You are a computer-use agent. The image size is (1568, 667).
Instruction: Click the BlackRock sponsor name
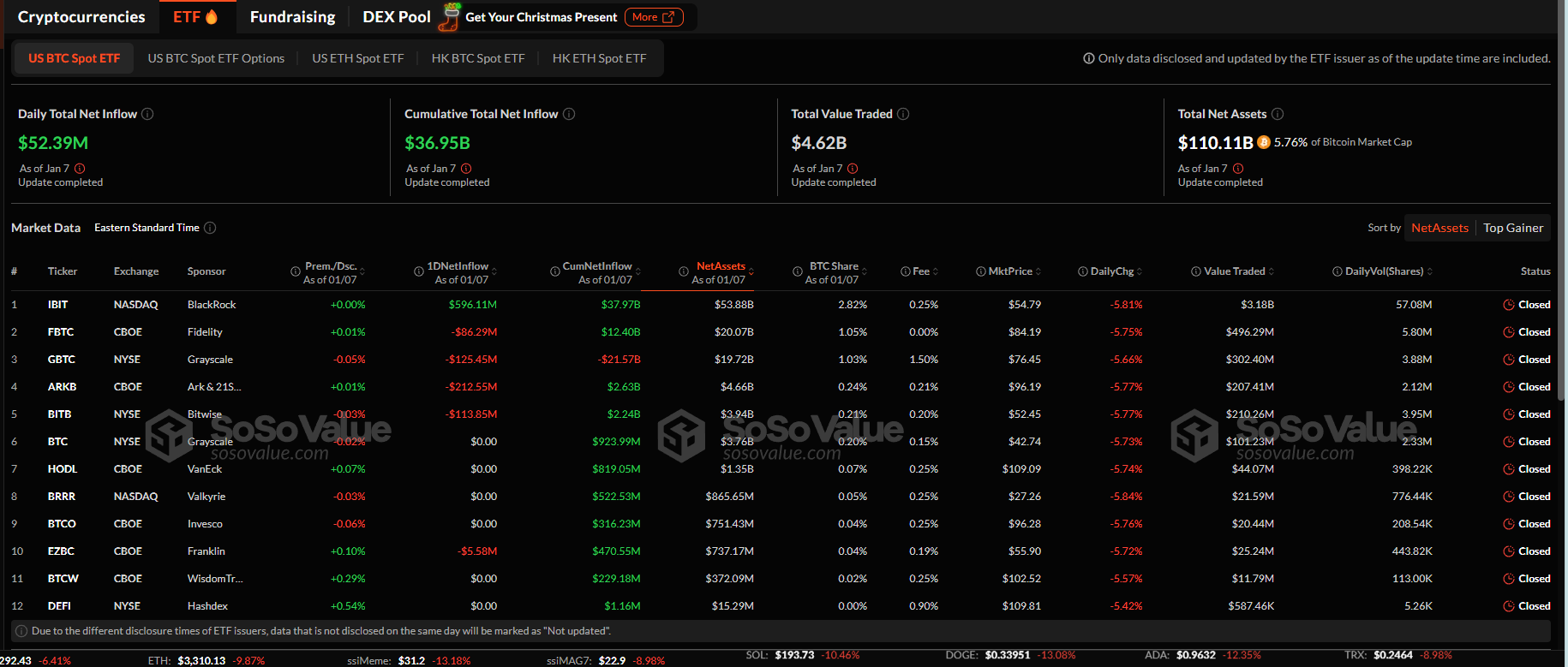click(212, 305)
